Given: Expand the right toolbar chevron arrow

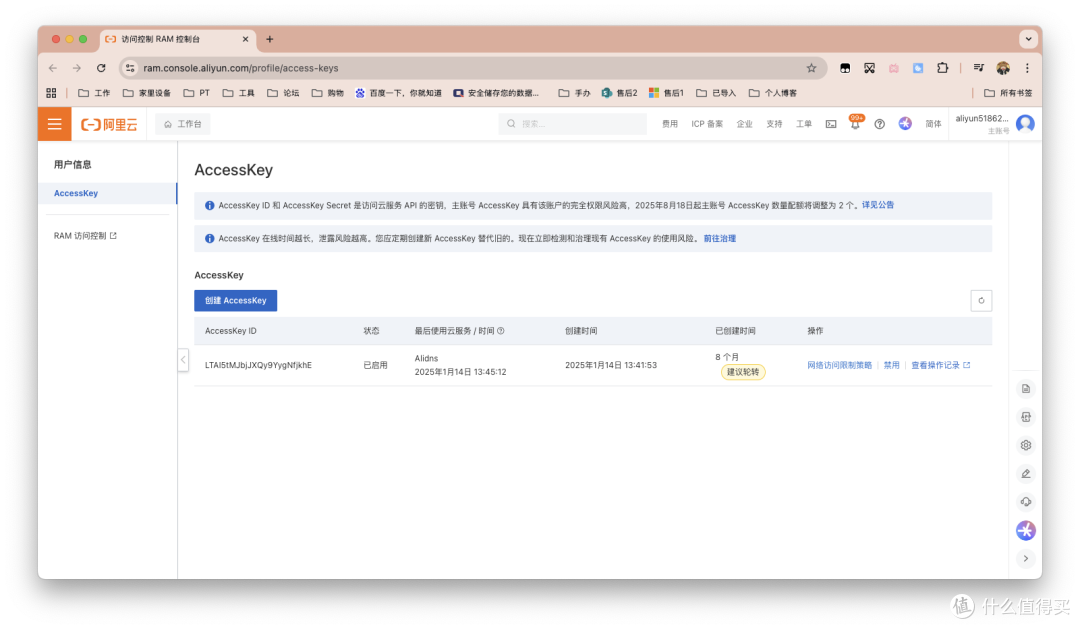Looking at the screenshot, I should pyautogui.click(x=1026, y=559).
